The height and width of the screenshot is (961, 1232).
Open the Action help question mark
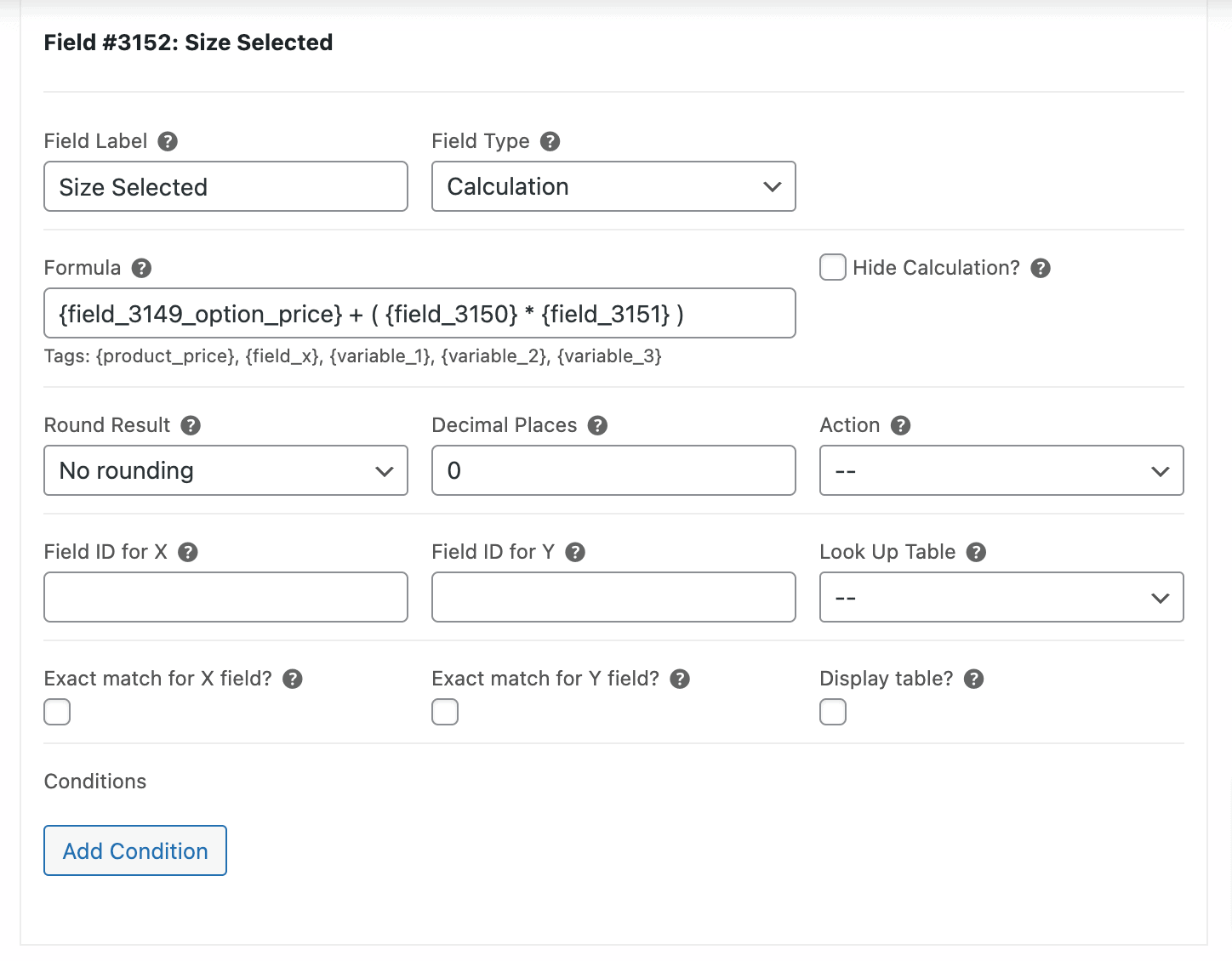[x=901, y=425]
